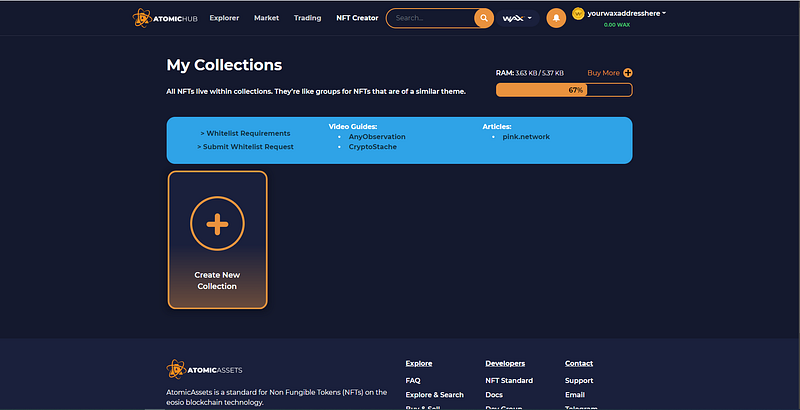Click the AtomicHub logo in header
Screen dimensions: 800x410
165,18
